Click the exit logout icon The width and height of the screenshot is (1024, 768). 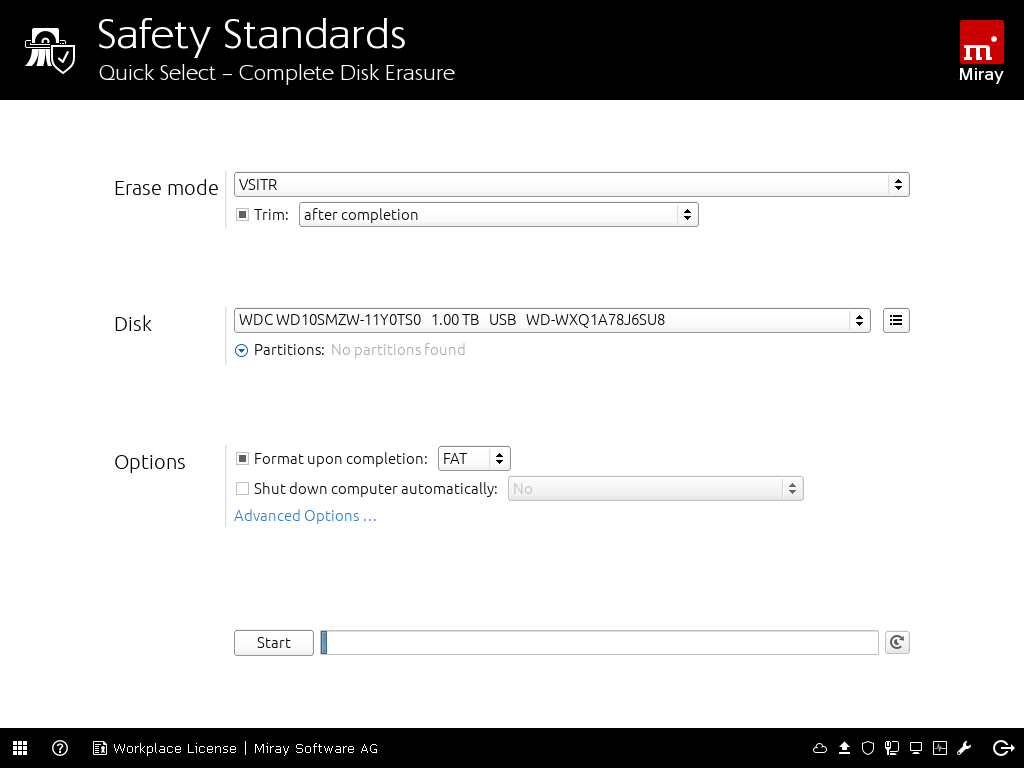(x=1004, y=748)
